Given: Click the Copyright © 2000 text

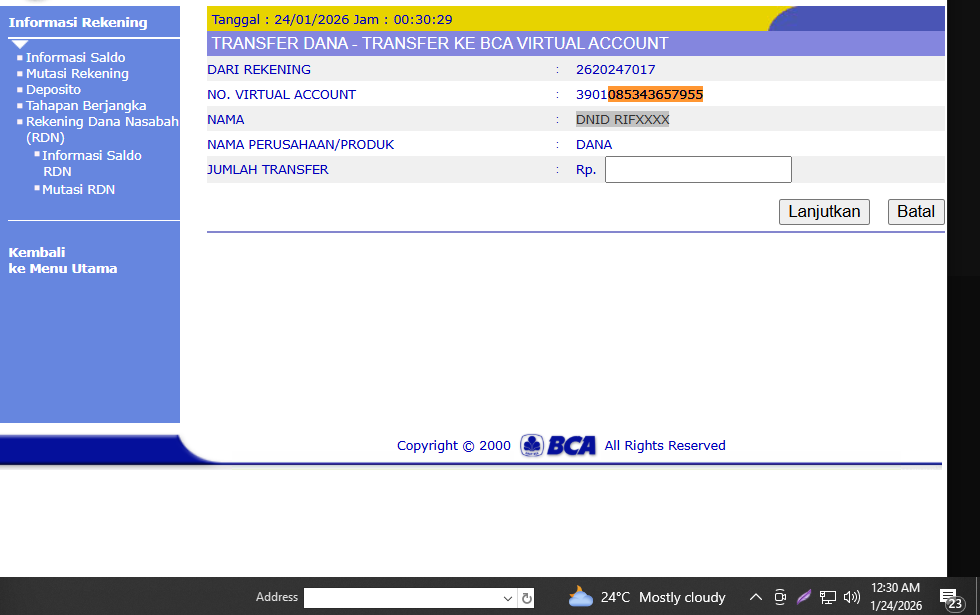Looking at the screenshot, I should pyautogui.click(x=454, y=446).
